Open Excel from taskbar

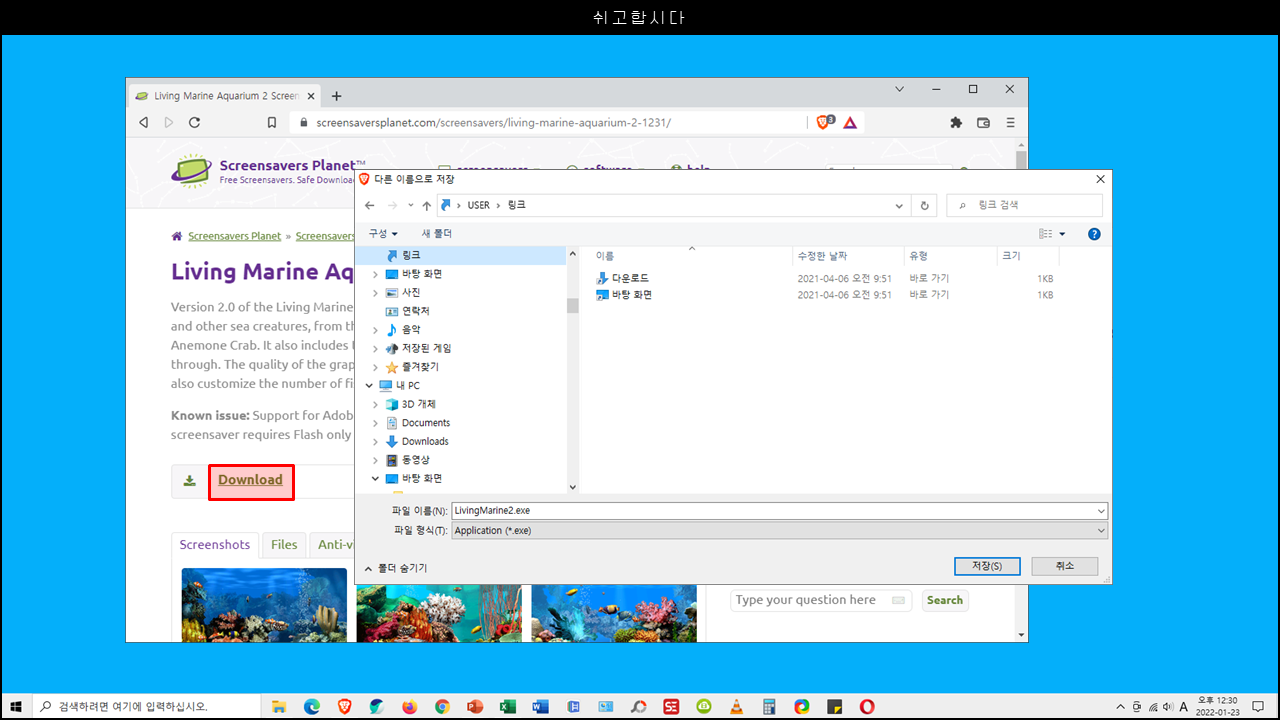[x=507, y=706]
